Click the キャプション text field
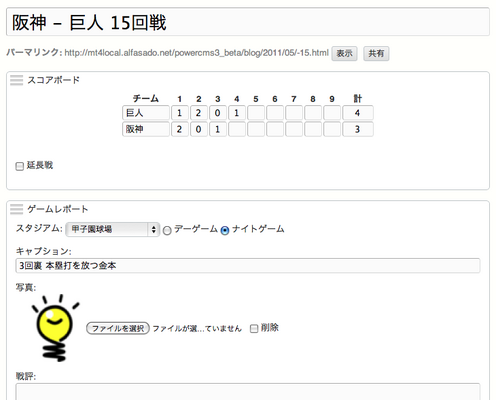Image resolution: width=496 pixels, height=400 pixels. pos(248,266)
